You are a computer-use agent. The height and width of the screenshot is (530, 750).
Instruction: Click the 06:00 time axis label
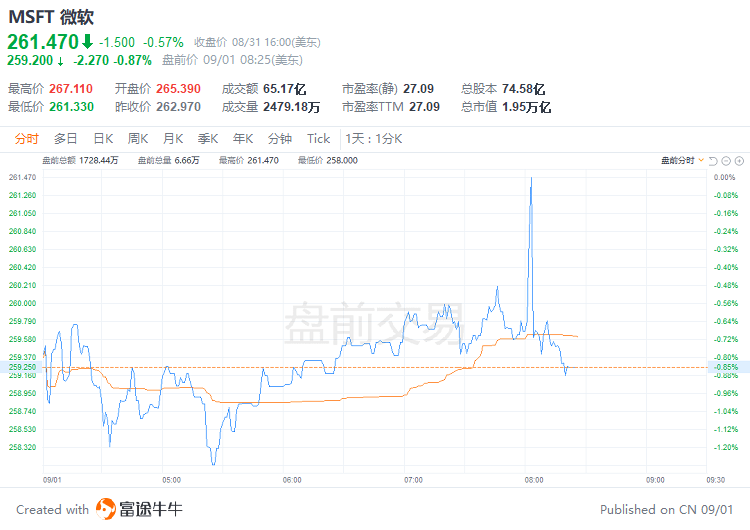point(292,480)
